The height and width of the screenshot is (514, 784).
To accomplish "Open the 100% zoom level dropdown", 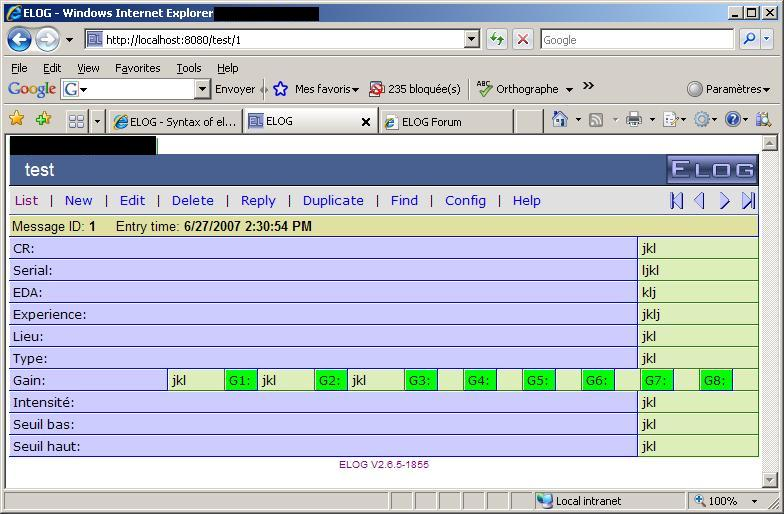I will (754, 501).
